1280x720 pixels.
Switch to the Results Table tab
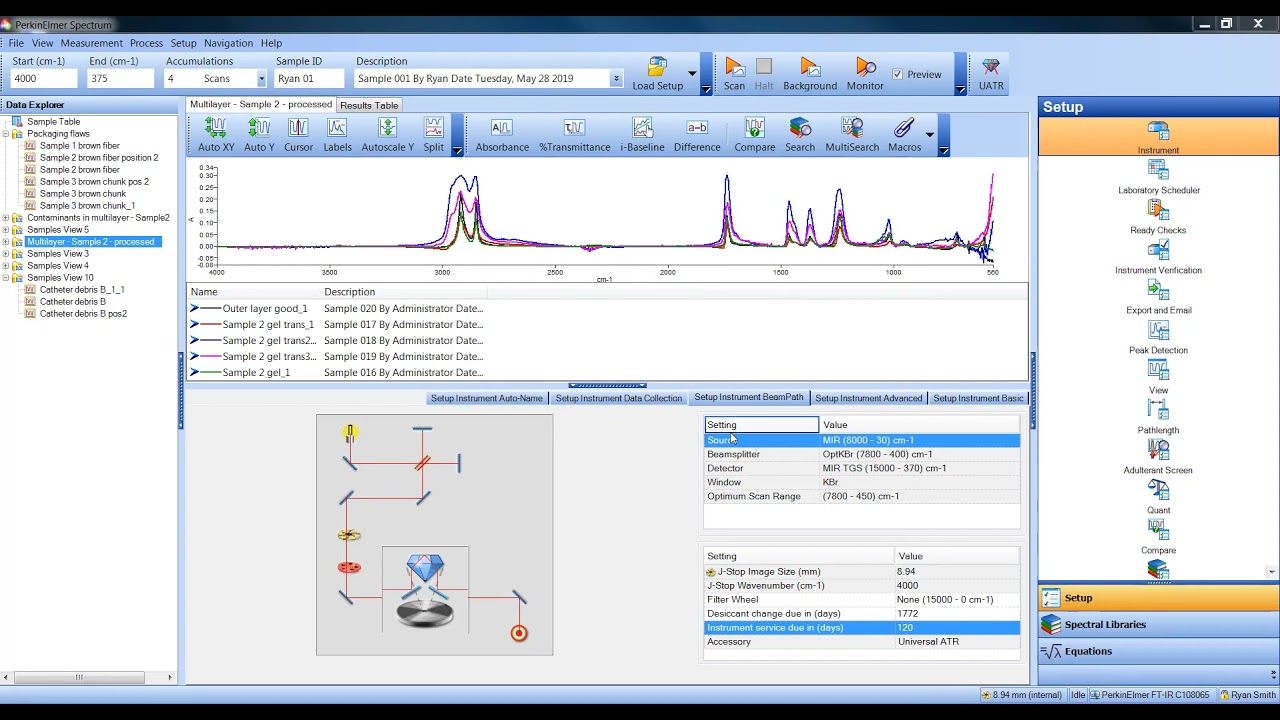(x=369, y=105)
